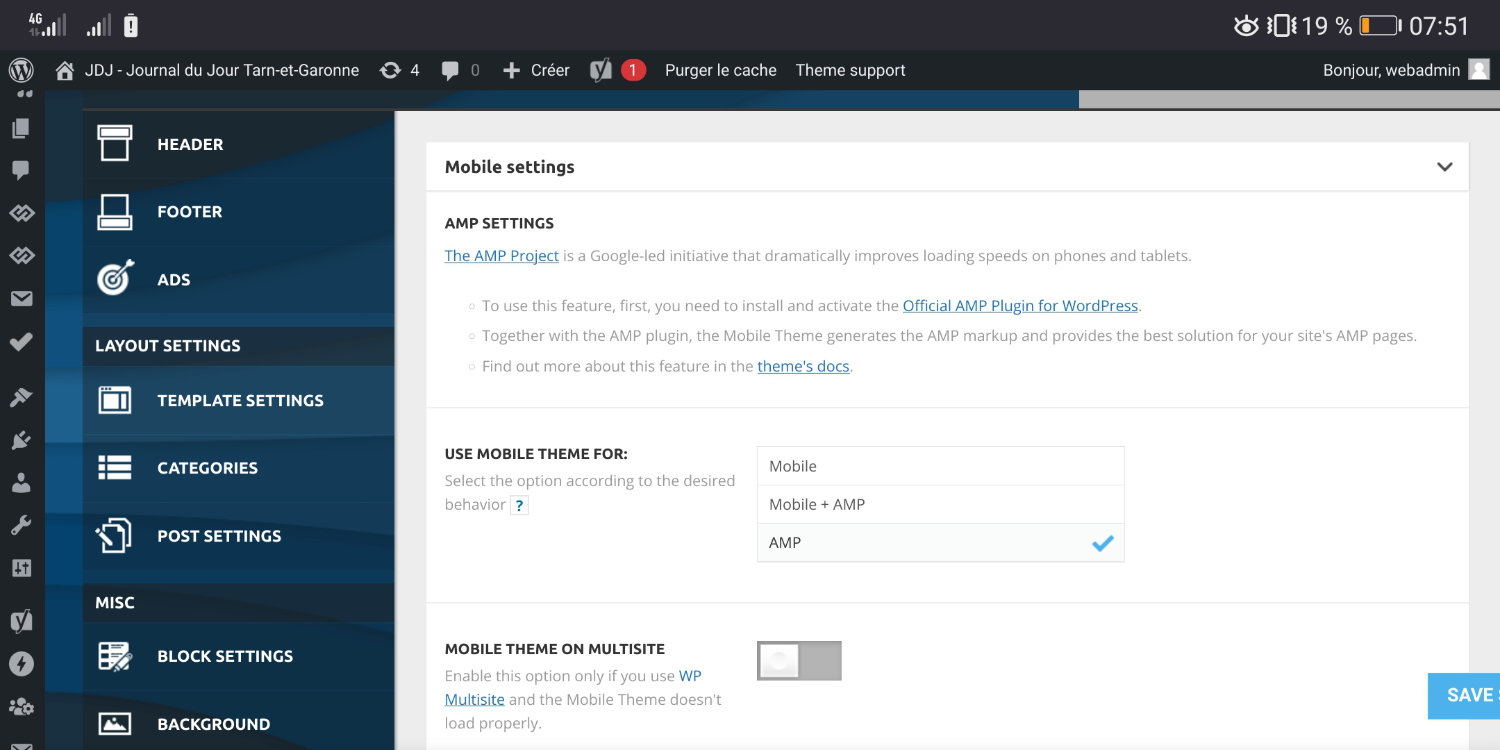Click the plus icon next to Créer
1500x750 pixels.
coord(511,71)
